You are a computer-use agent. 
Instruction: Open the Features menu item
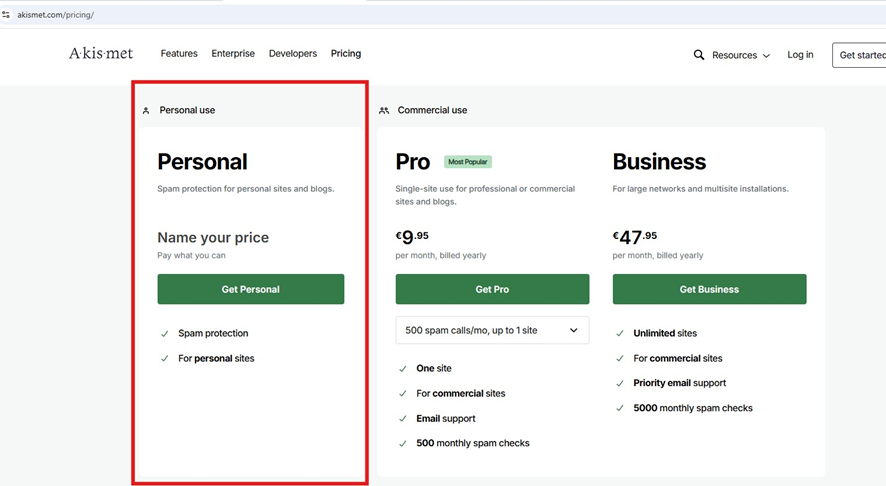click(x=179, y=54)
